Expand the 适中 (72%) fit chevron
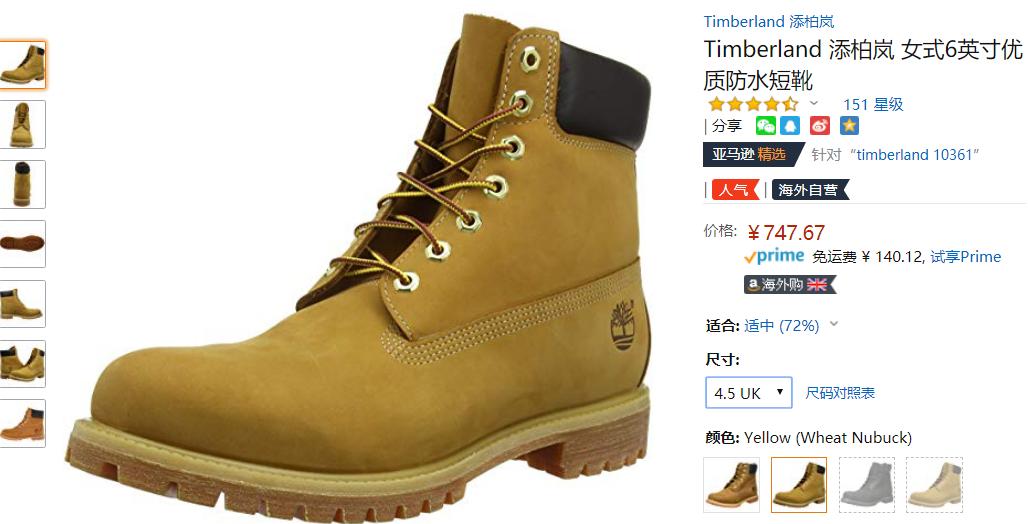 (834, 324)
